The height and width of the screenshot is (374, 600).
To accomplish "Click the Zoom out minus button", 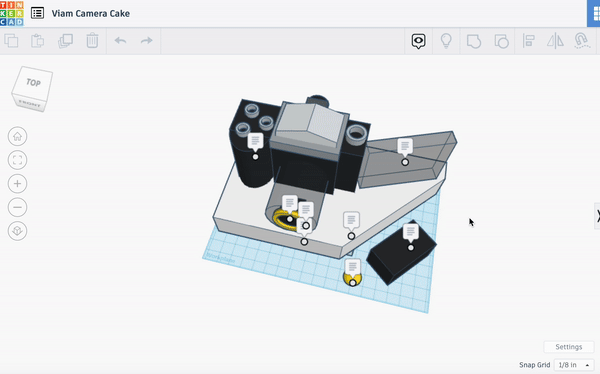I will pyautogui.click(x=17, y=207).
